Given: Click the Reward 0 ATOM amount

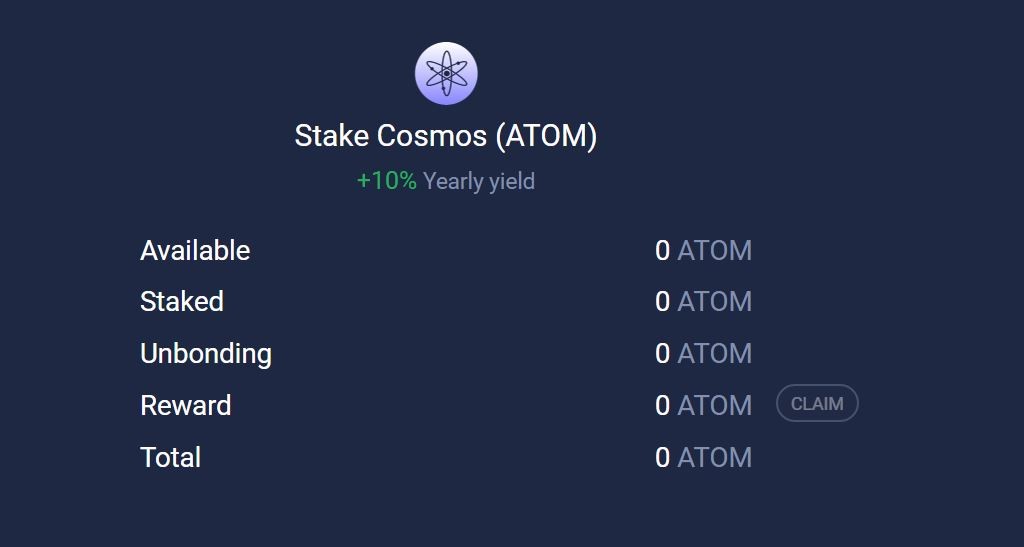Looking at the screenshot, I should (x=703, y=405).
